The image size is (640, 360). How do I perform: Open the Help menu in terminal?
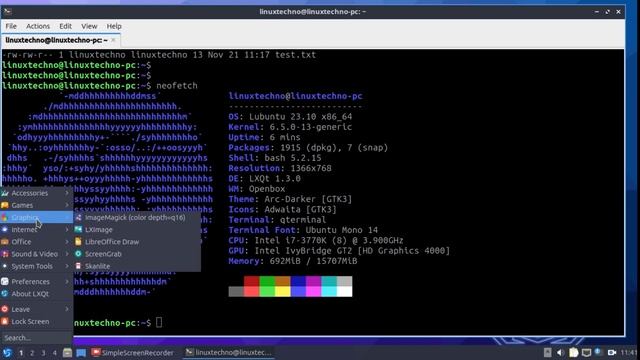(x=114, y=26)
